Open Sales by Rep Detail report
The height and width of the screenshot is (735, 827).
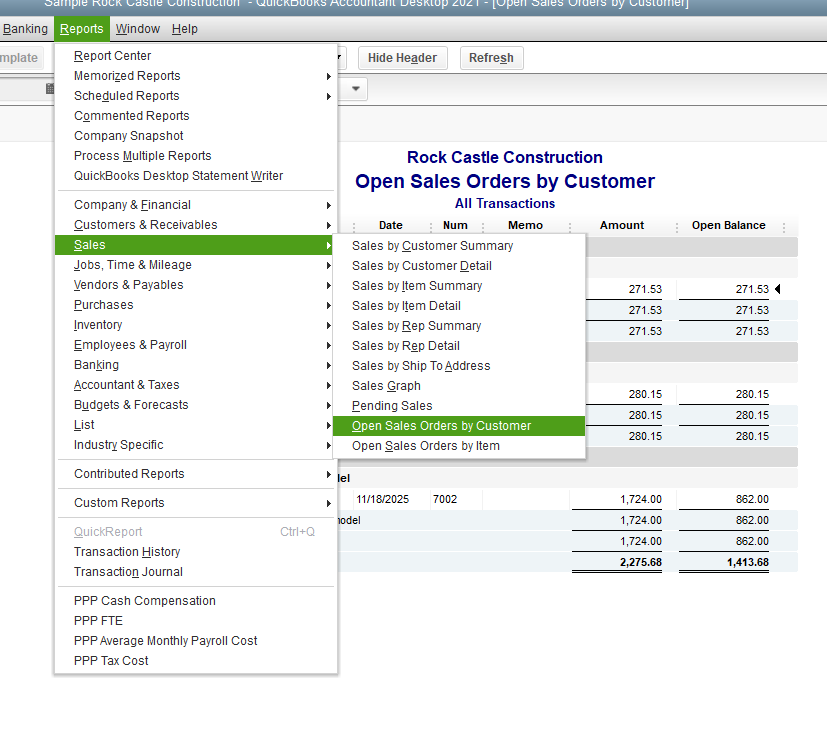459,346
